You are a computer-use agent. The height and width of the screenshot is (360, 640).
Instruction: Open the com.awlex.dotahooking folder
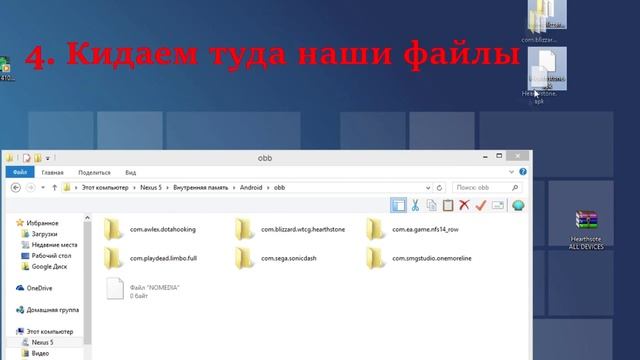[x=150, y=229]
